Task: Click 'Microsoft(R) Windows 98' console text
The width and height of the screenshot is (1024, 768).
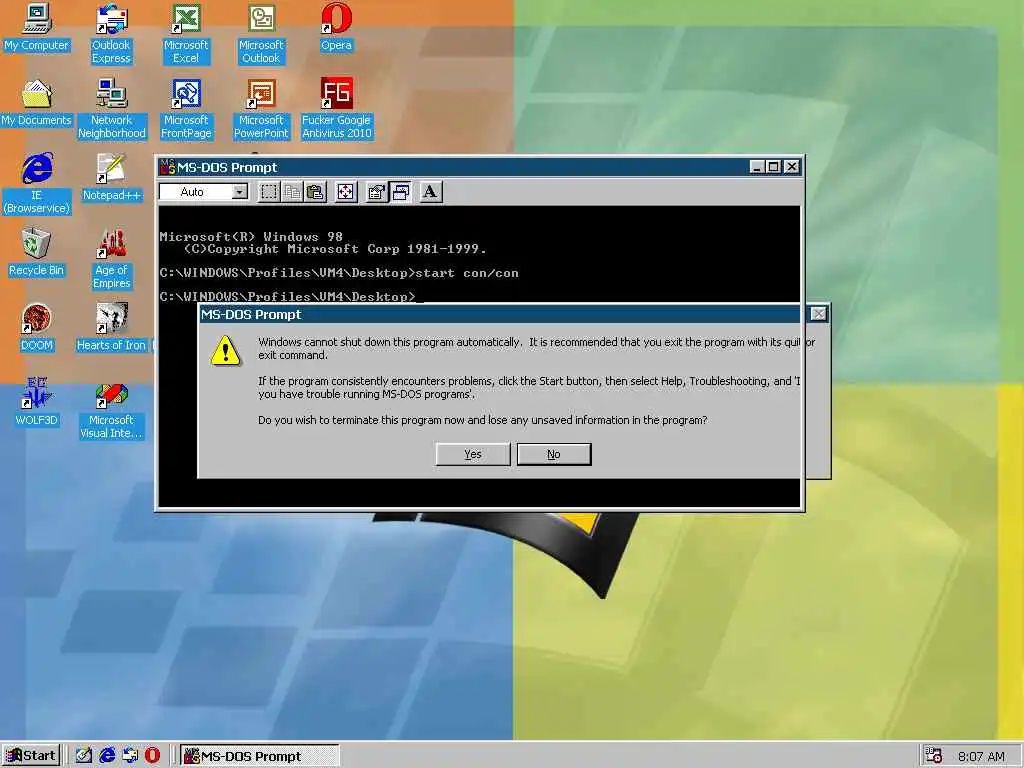Action: point(251,236)
